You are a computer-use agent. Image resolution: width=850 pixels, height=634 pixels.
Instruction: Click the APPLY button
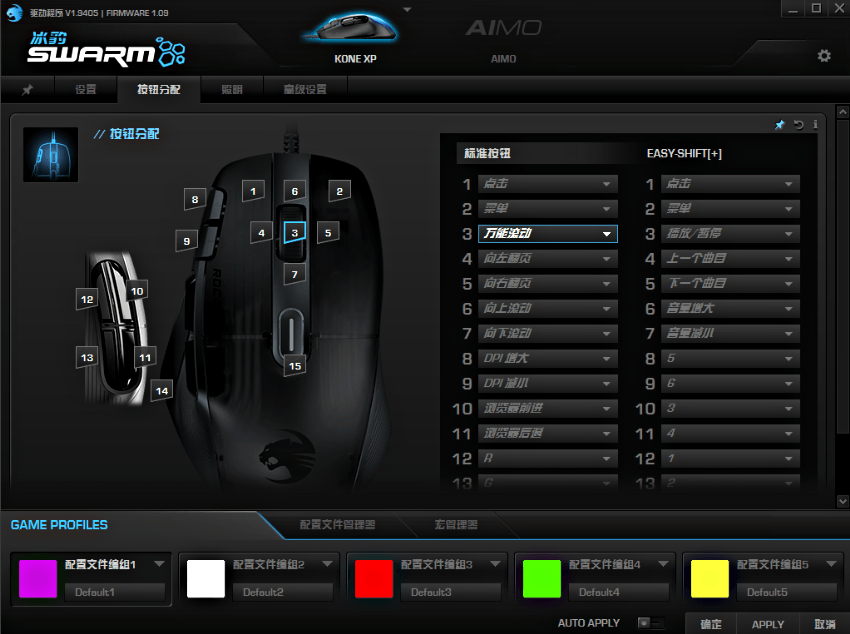768,624
